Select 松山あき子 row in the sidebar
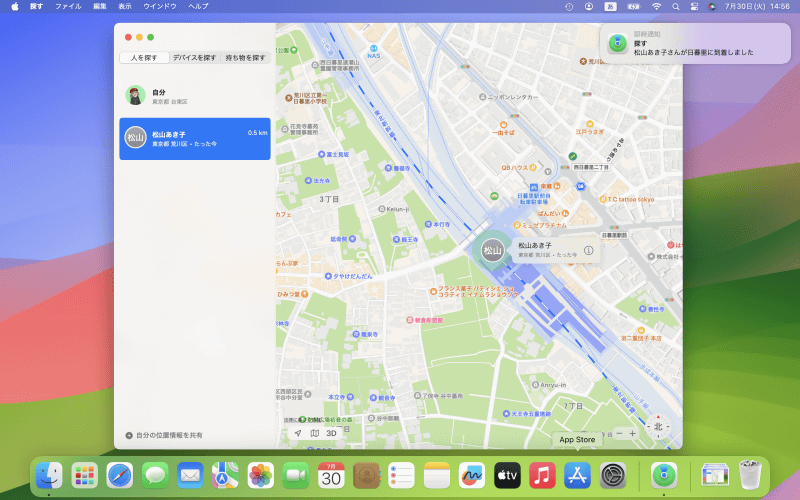 pos(195,139)
